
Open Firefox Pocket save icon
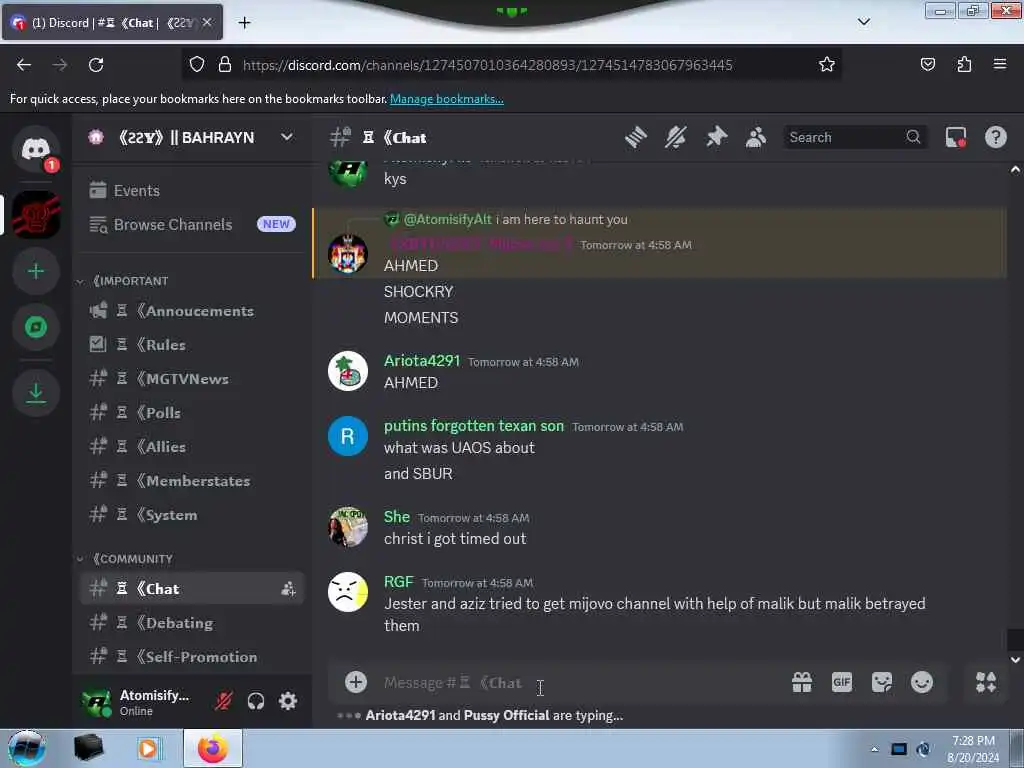(927, 65)
